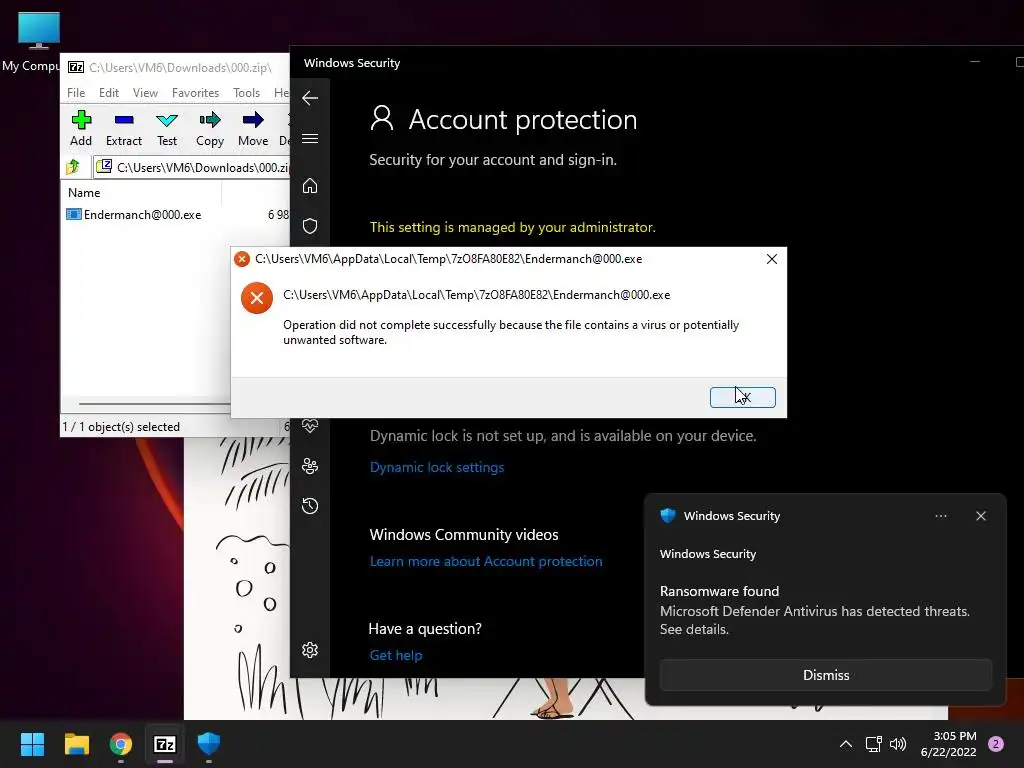1024x768 pixels.
Task: Open the Tools menu in 7-Zip
Action: pos(246,93)
